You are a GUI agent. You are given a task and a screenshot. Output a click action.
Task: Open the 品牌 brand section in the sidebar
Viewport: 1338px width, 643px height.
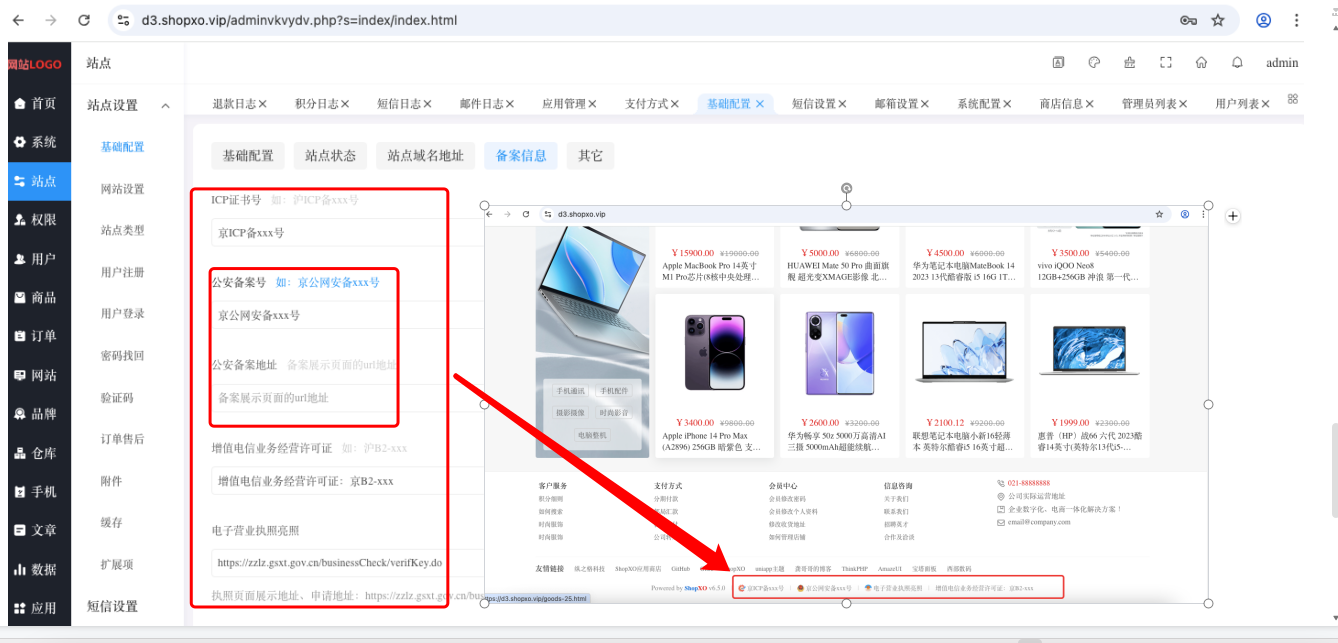click(x=35, y=414)
